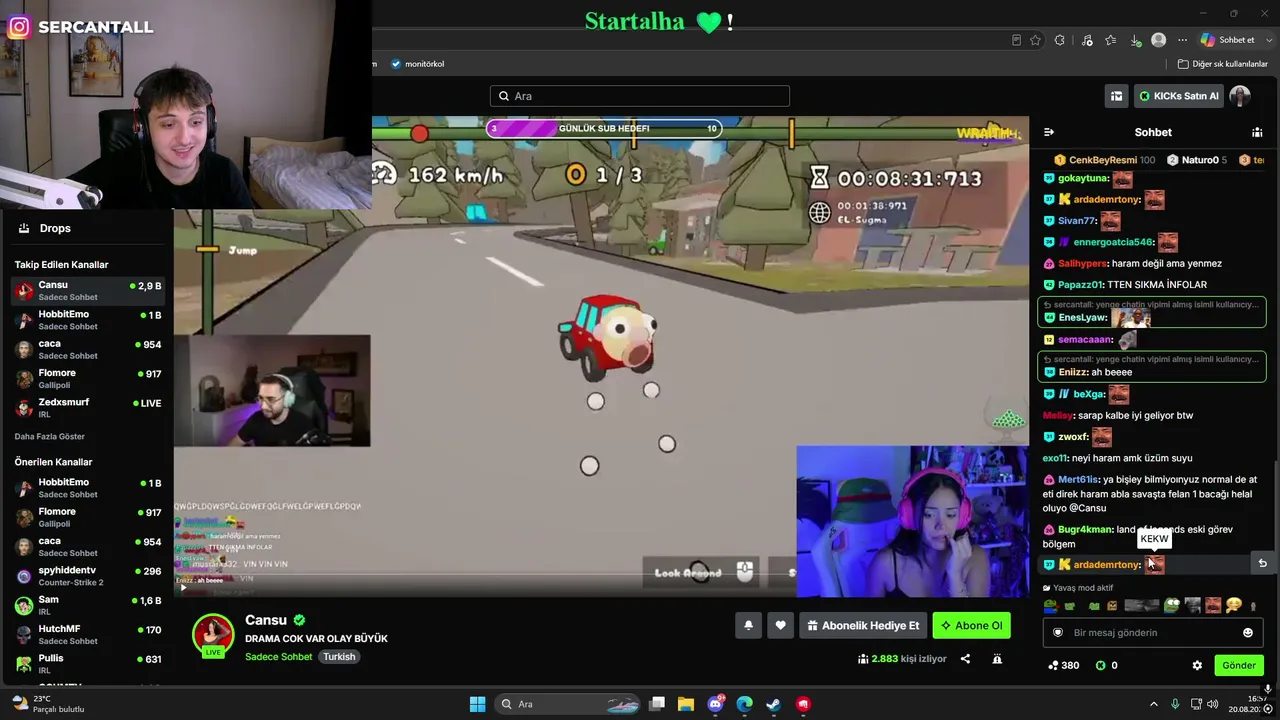Open chat settings gear icon
Image resolution: width=1280 pixels, height=720 pixels.
[1197, 665]
